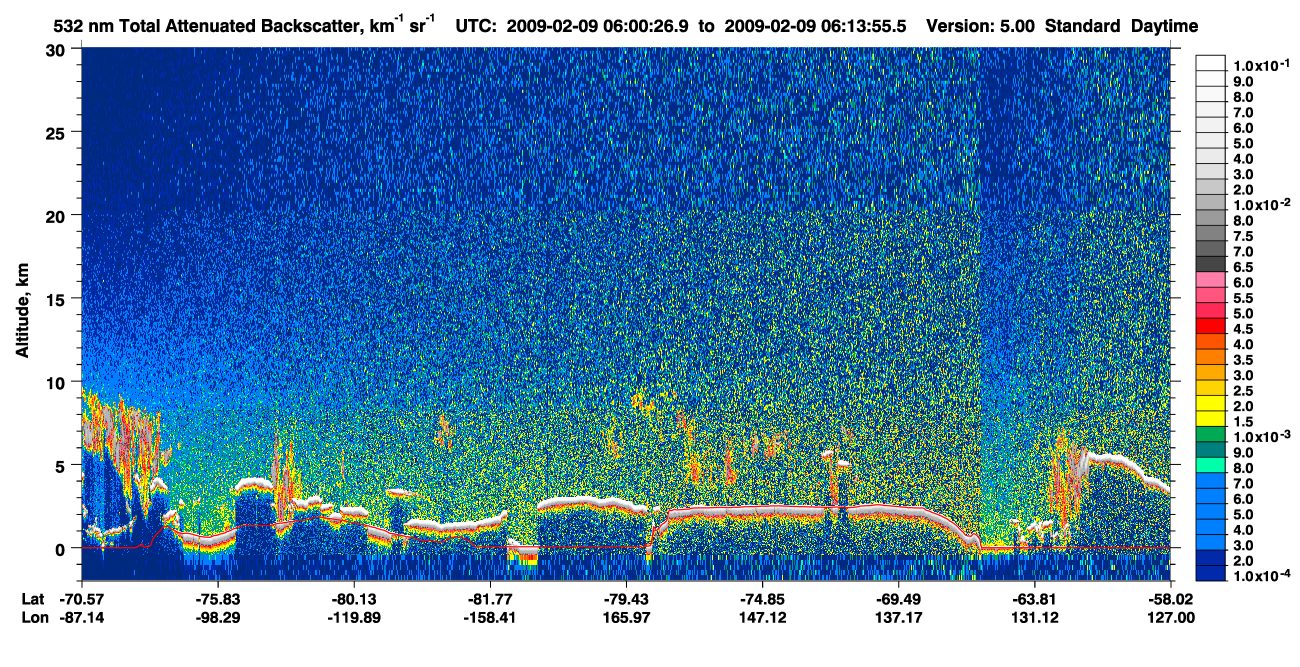
Task: Click longitude value '165.97'
Action: [x=626, y=617]
